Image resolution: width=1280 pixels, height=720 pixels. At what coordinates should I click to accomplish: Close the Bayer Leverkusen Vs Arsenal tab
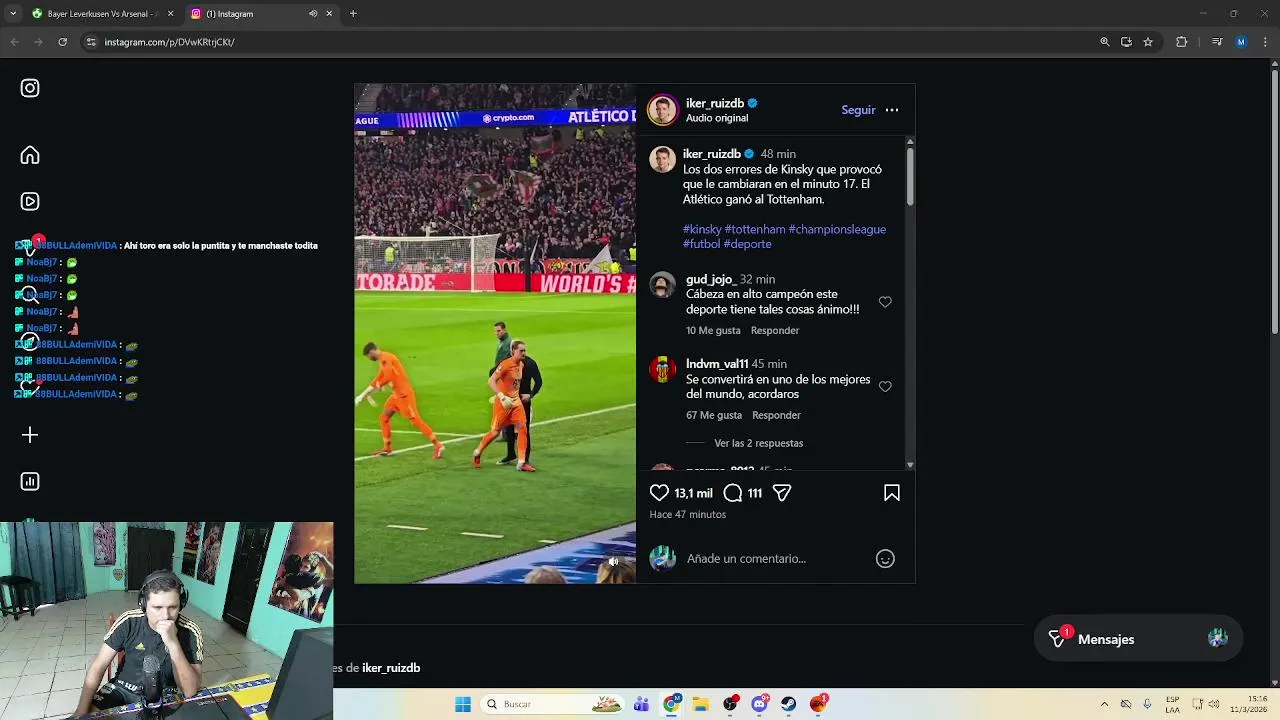coord(170,14)
